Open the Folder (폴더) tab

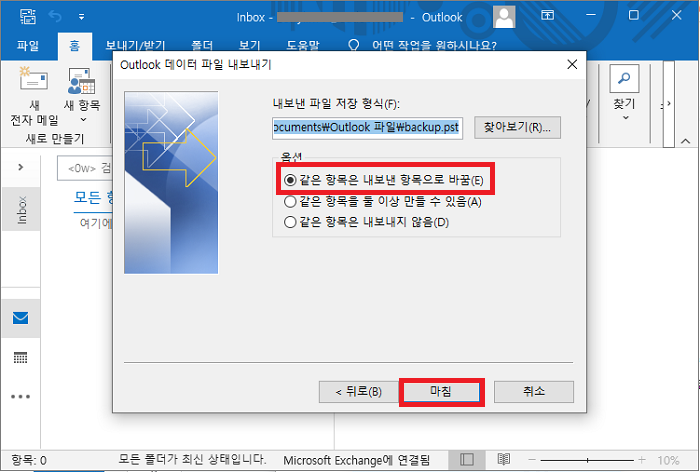pyautogui.click(x=202, y=46)
